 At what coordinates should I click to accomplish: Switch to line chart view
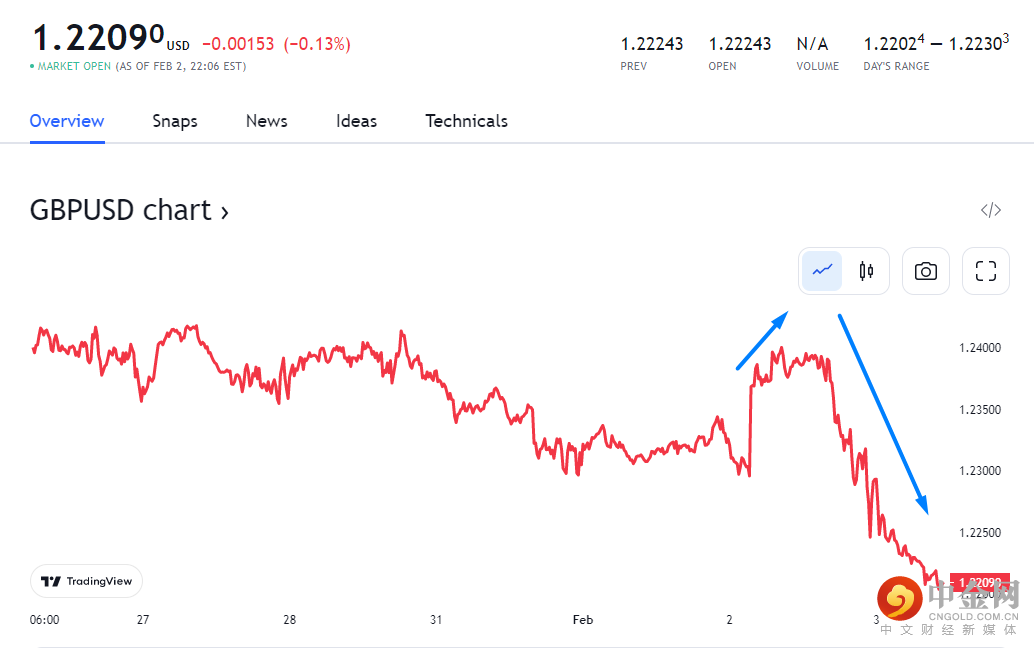(x=822, y=271)
